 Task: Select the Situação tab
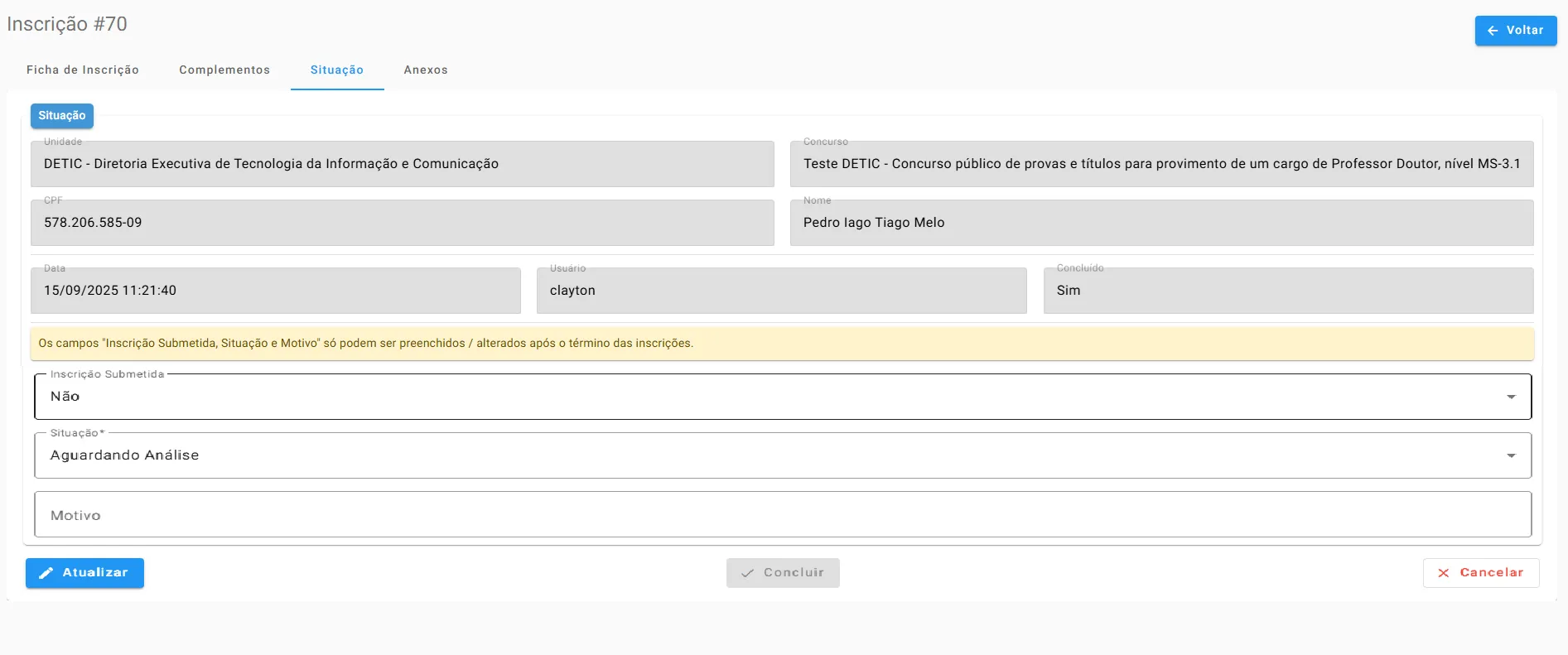pyautogui.click(x=337, y=70)
